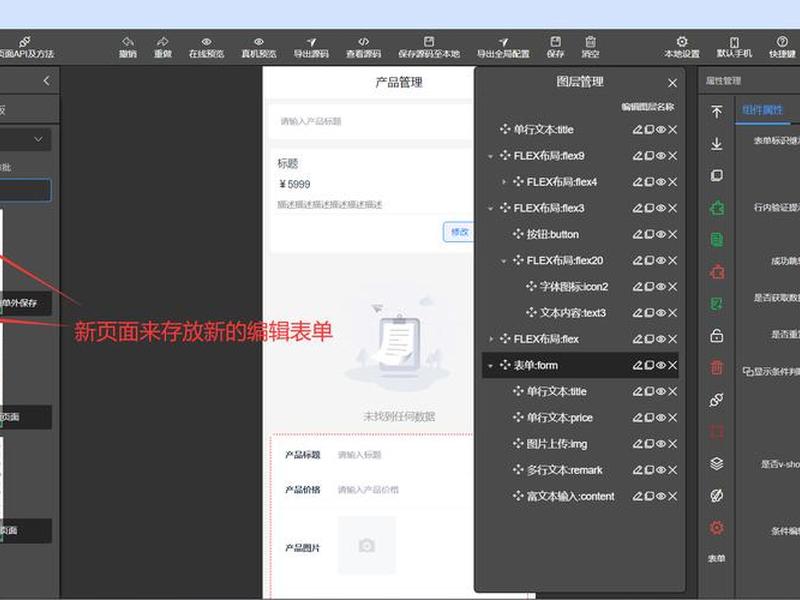This screenshot has width=800, height=600.
Task: Hide the 按钮:button layer
Action: click(x=661, y=234)
